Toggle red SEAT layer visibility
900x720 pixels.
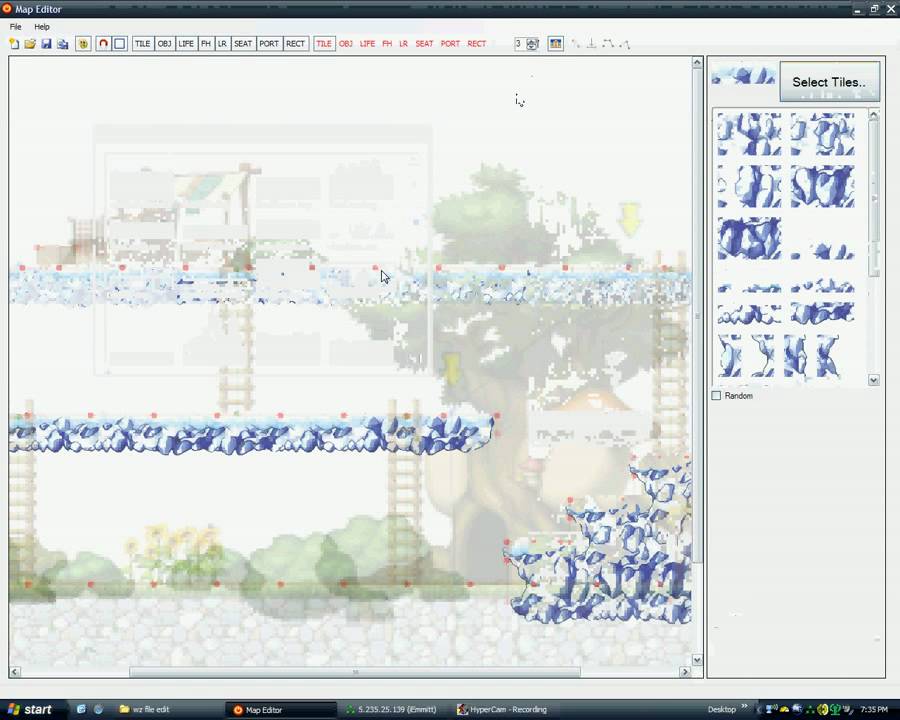[x=424, y=44]
